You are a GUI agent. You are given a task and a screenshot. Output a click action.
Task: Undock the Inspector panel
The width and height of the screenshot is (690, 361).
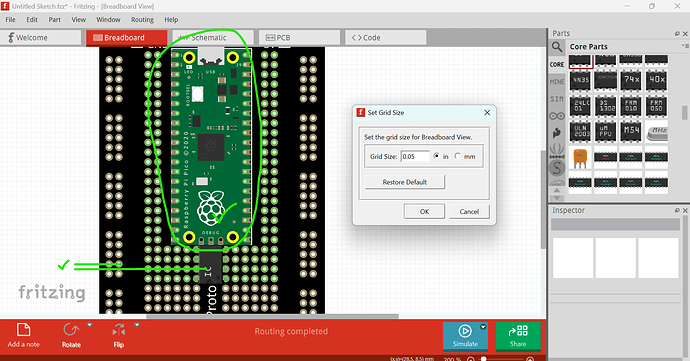point(677,210)
